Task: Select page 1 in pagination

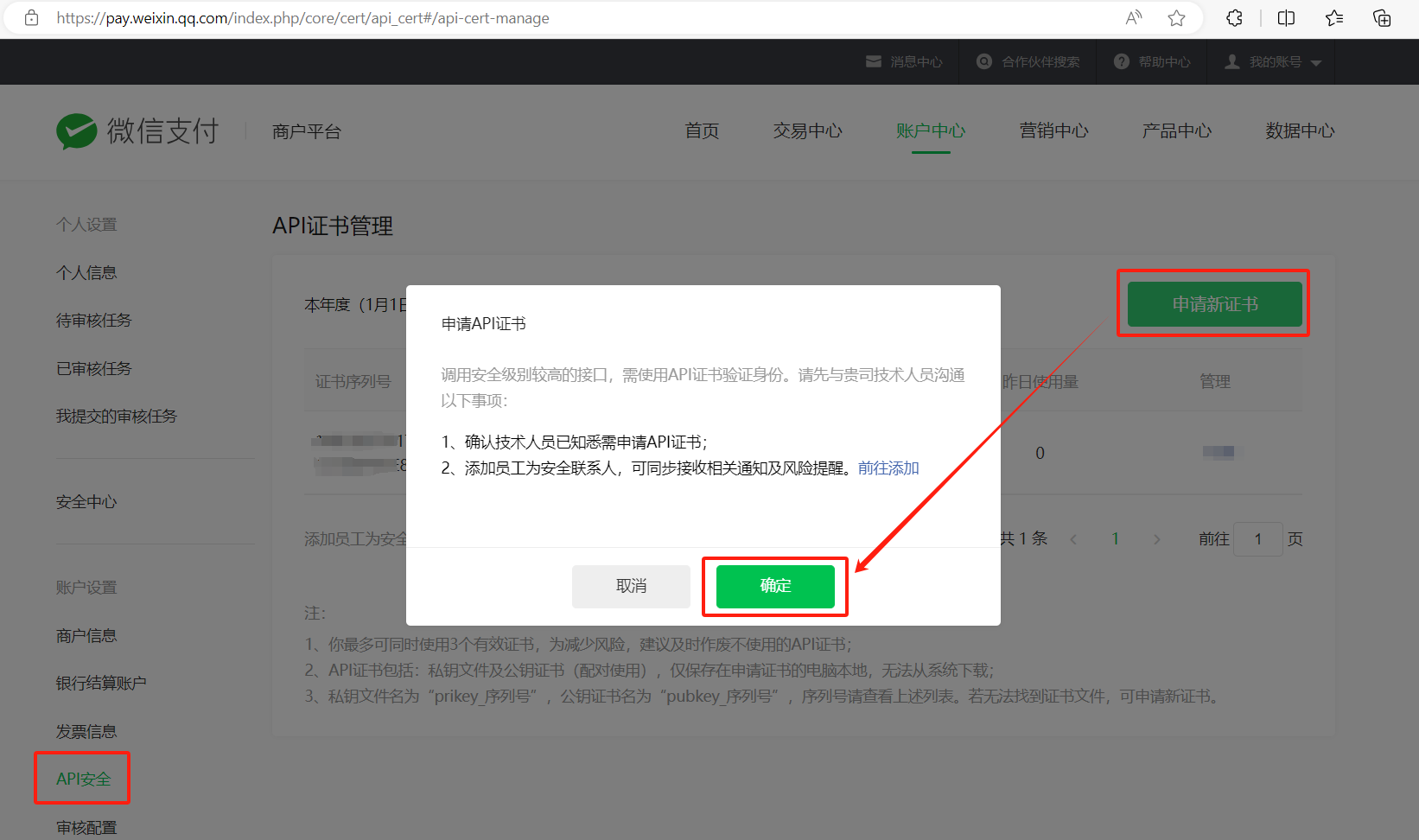Action: 1116,539
